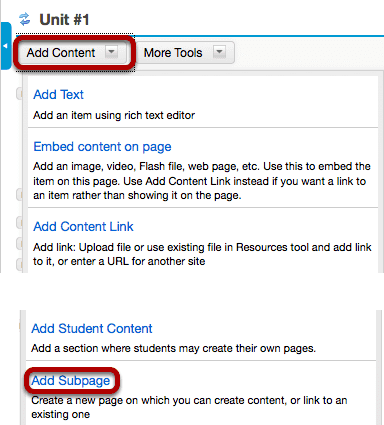Click the Add Content dropdown arrow
The height and width of the screenshot is (425, 384).
[111, 52]
